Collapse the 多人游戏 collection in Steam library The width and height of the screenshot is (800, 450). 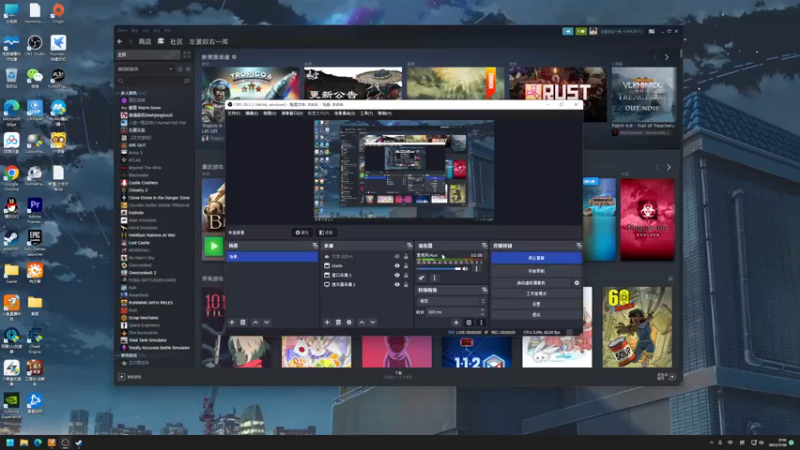[119, 93]
